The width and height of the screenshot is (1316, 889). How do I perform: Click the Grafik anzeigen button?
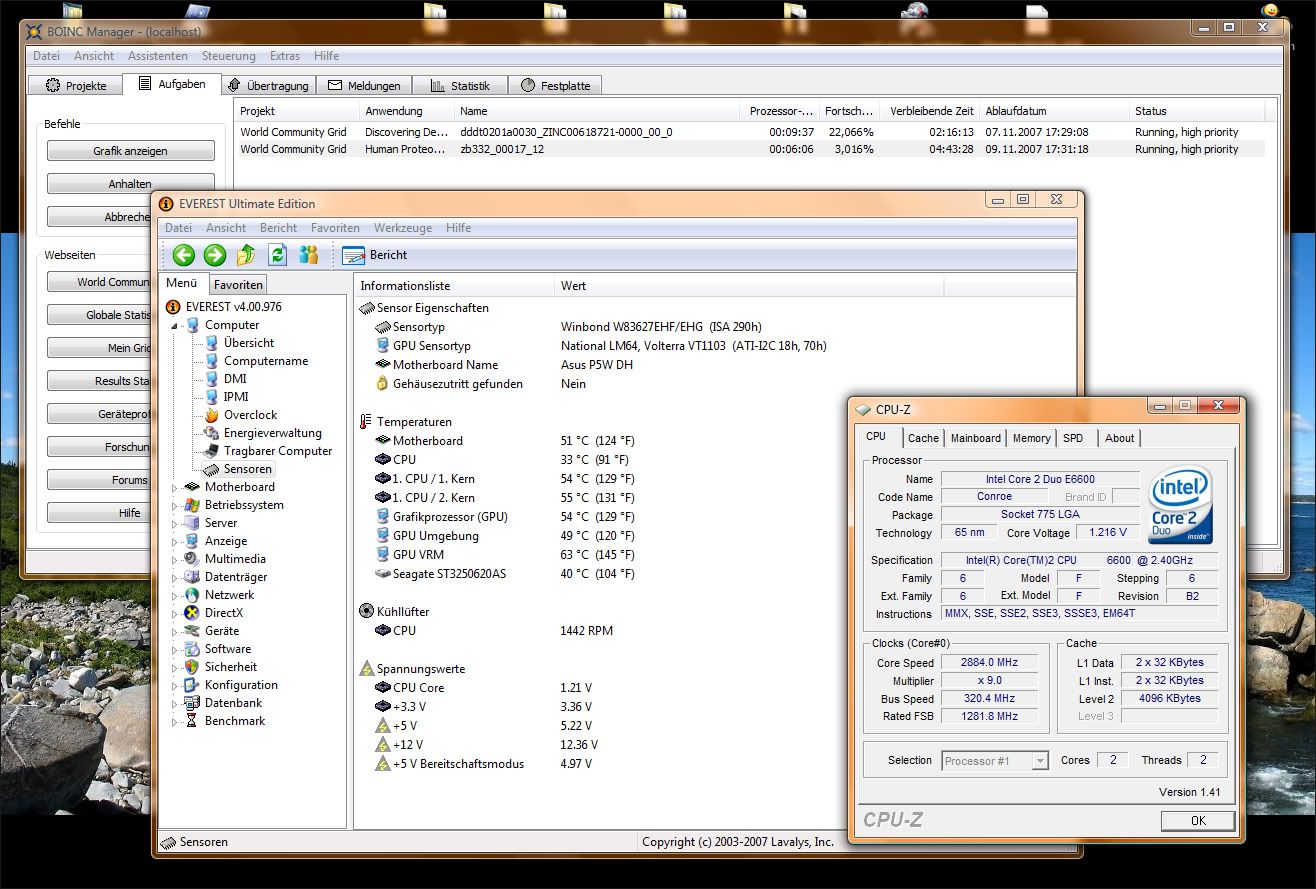(131, 151)
